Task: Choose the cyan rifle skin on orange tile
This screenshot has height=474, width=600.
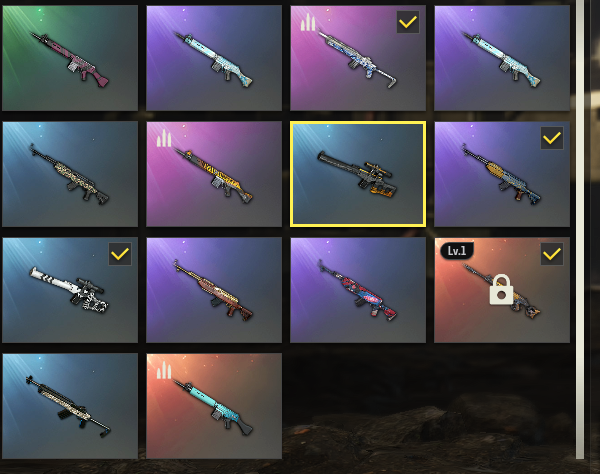Action: (x=214, y=406)
